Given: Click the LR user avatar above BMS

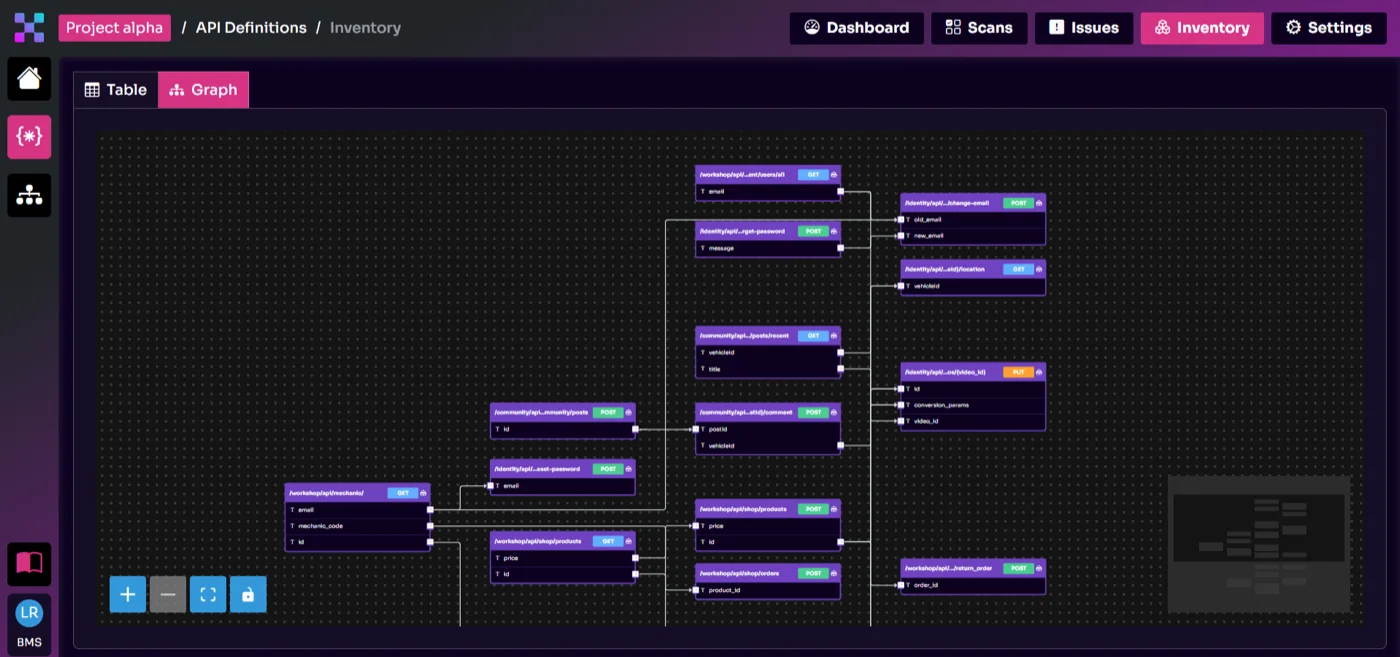Looking at the screenshot, I should [x=29, y=613].
